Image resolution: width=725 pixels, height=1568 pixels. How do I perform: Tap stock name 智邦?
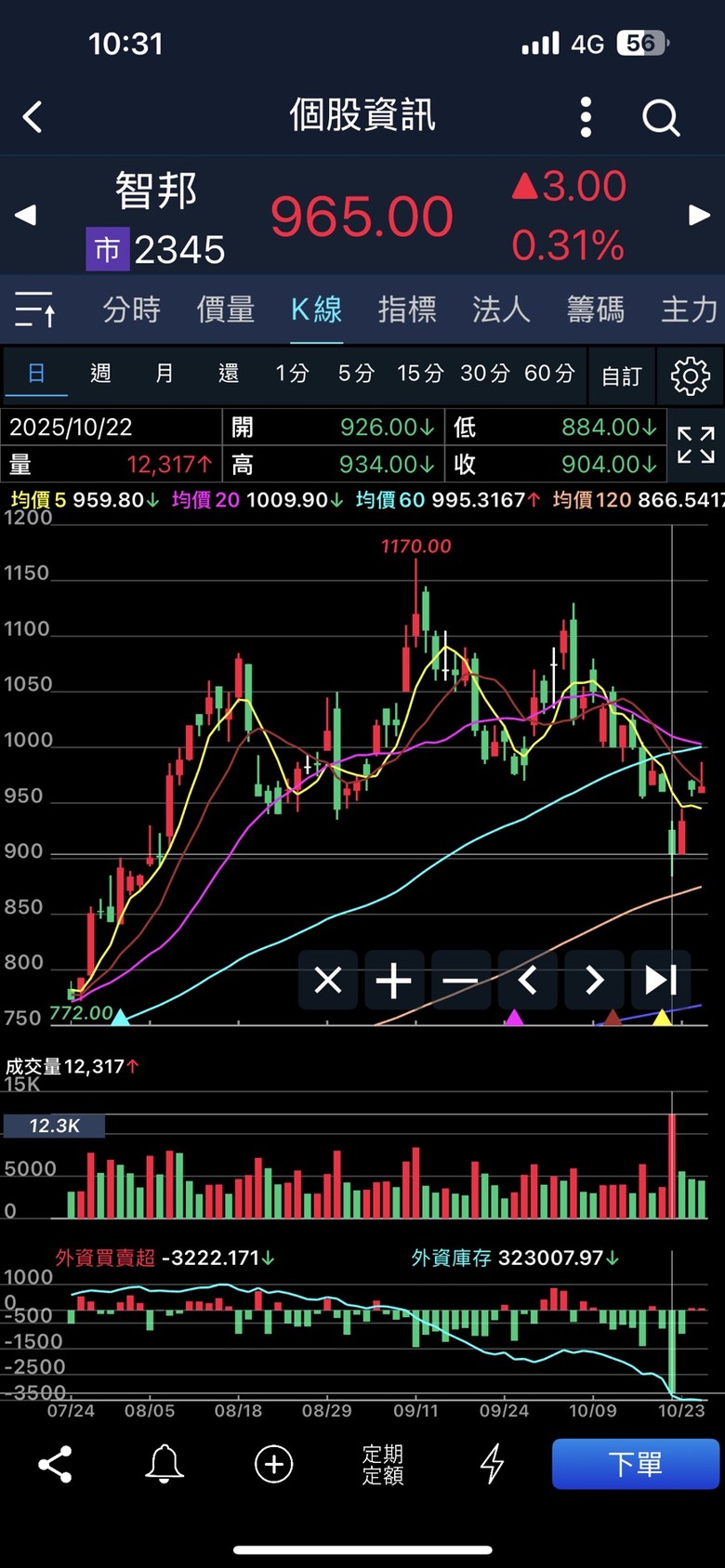(x=156, y=191)
